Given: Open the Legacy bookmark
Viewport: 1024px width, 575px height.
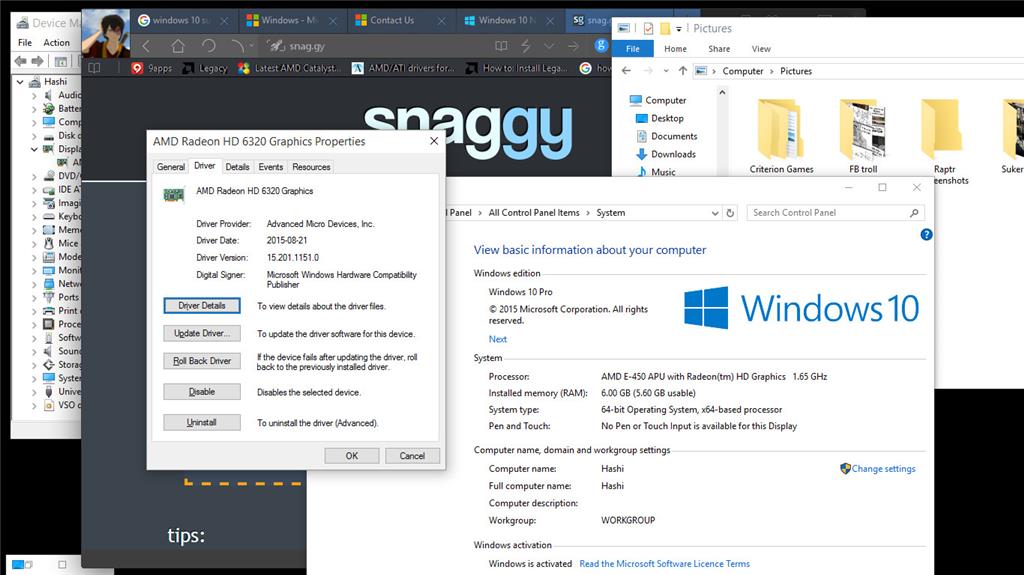Looking at the screenshot, I should click(205, 68).
